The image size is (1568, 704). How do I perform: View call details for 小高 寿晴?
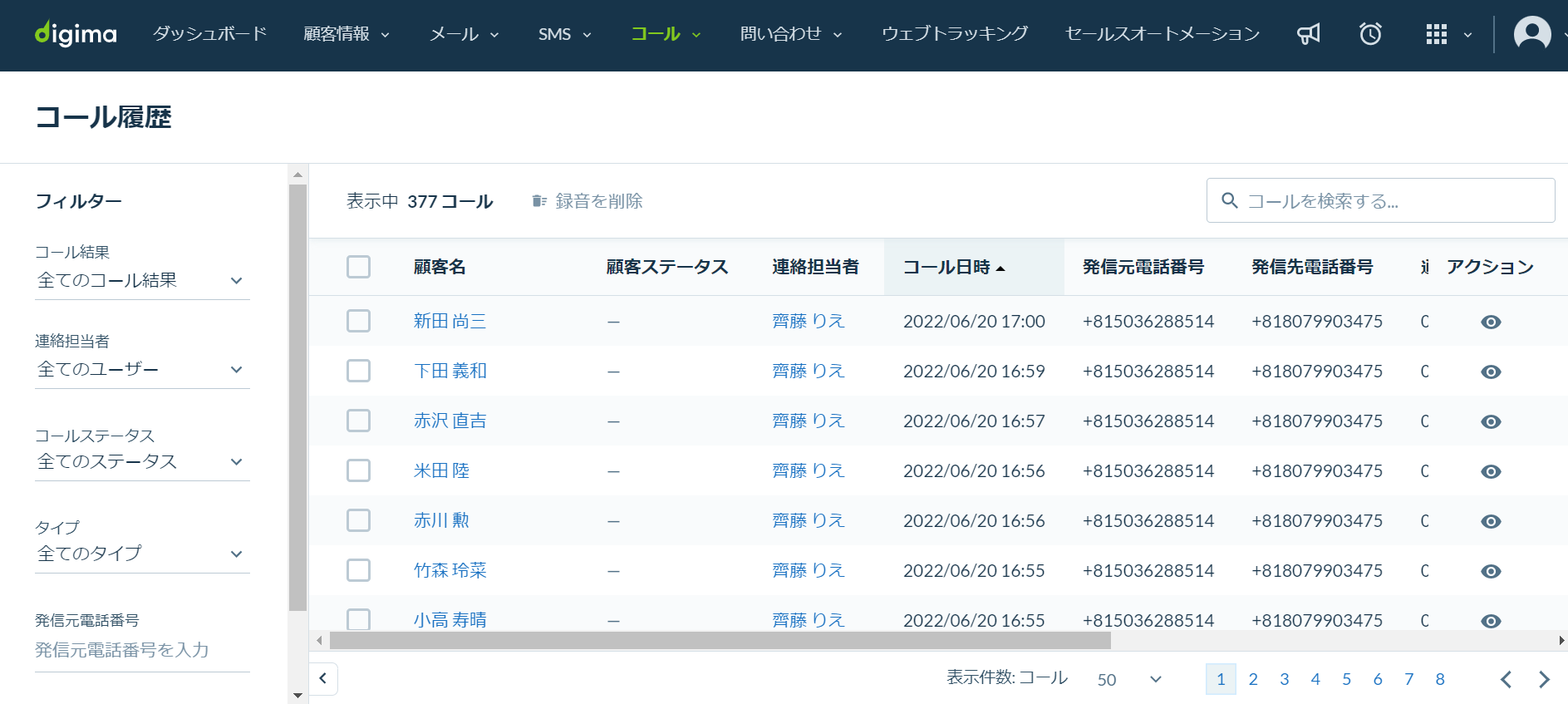(x=1492, y=621)
